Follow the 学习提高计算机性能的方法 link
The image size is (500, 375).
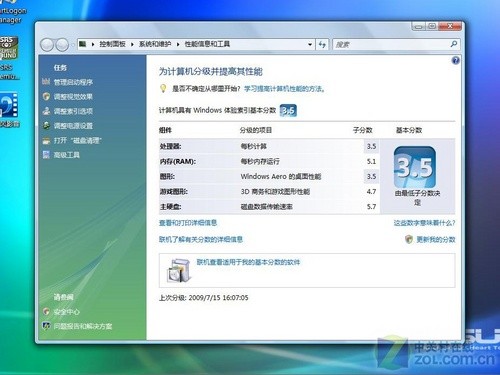point(284,89)
